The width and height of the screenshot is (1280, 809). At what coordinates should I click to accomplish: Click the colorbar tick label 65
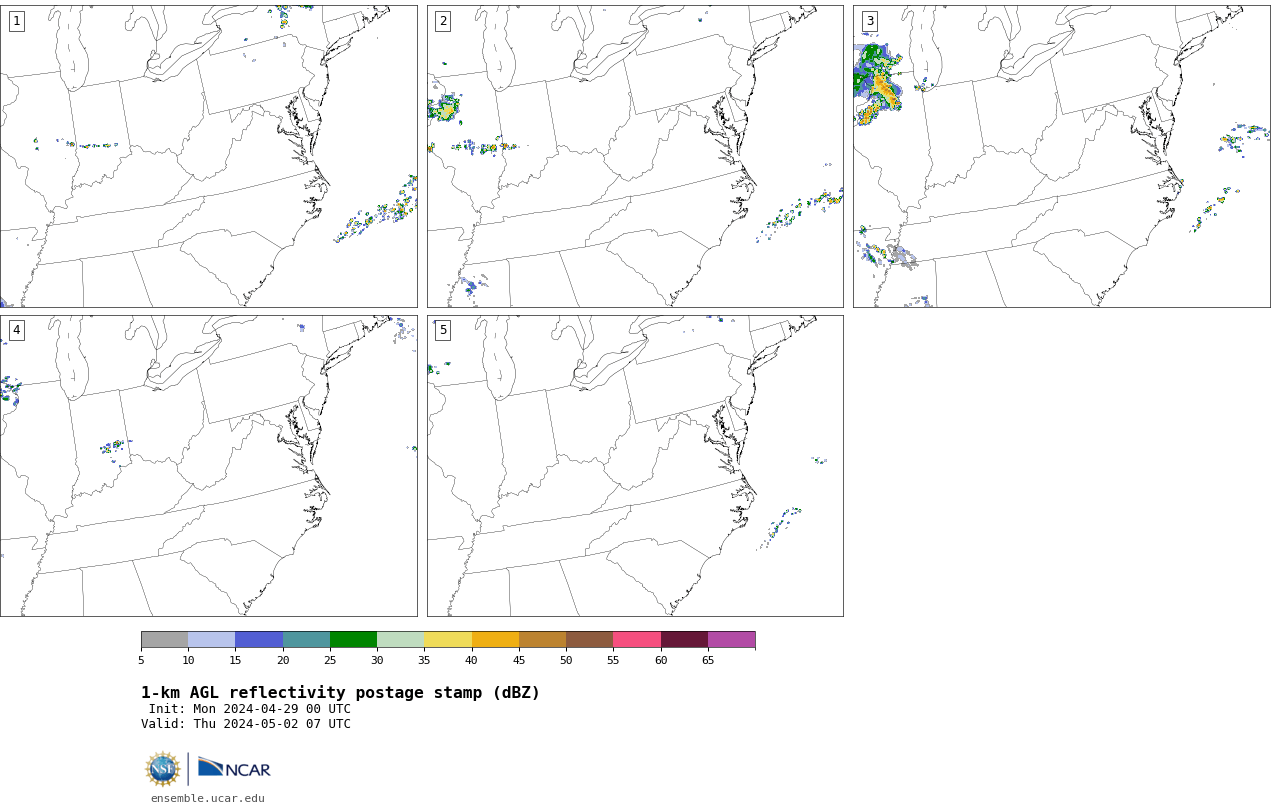click(708, 660)
